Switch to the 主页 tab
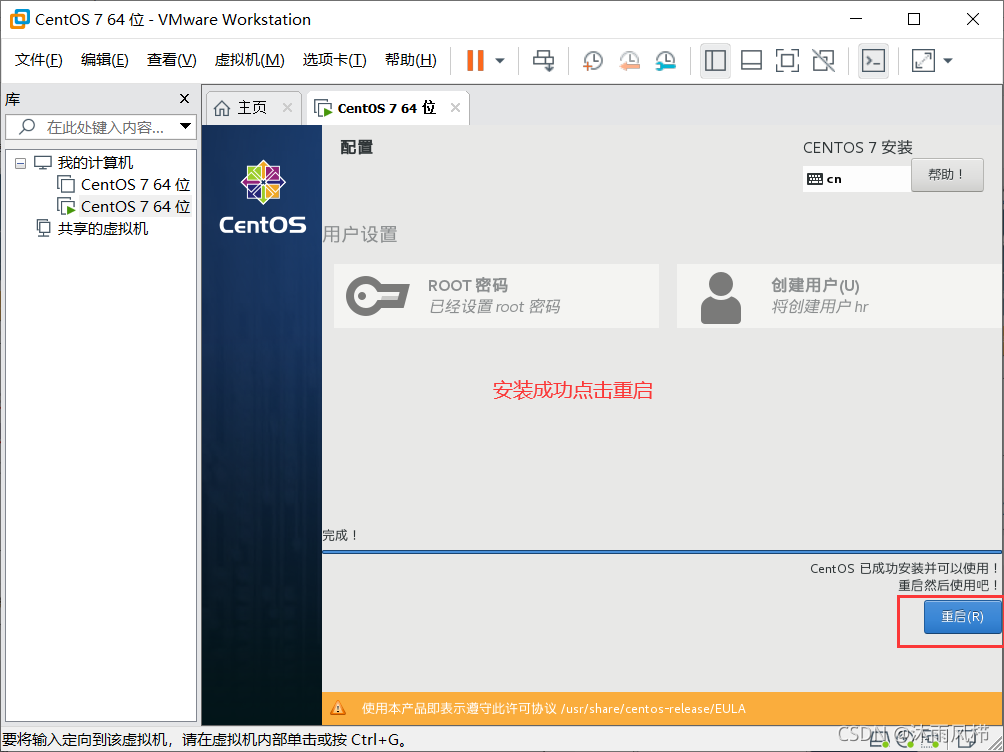Screen dimensions: 1004x752 (252, 107)
